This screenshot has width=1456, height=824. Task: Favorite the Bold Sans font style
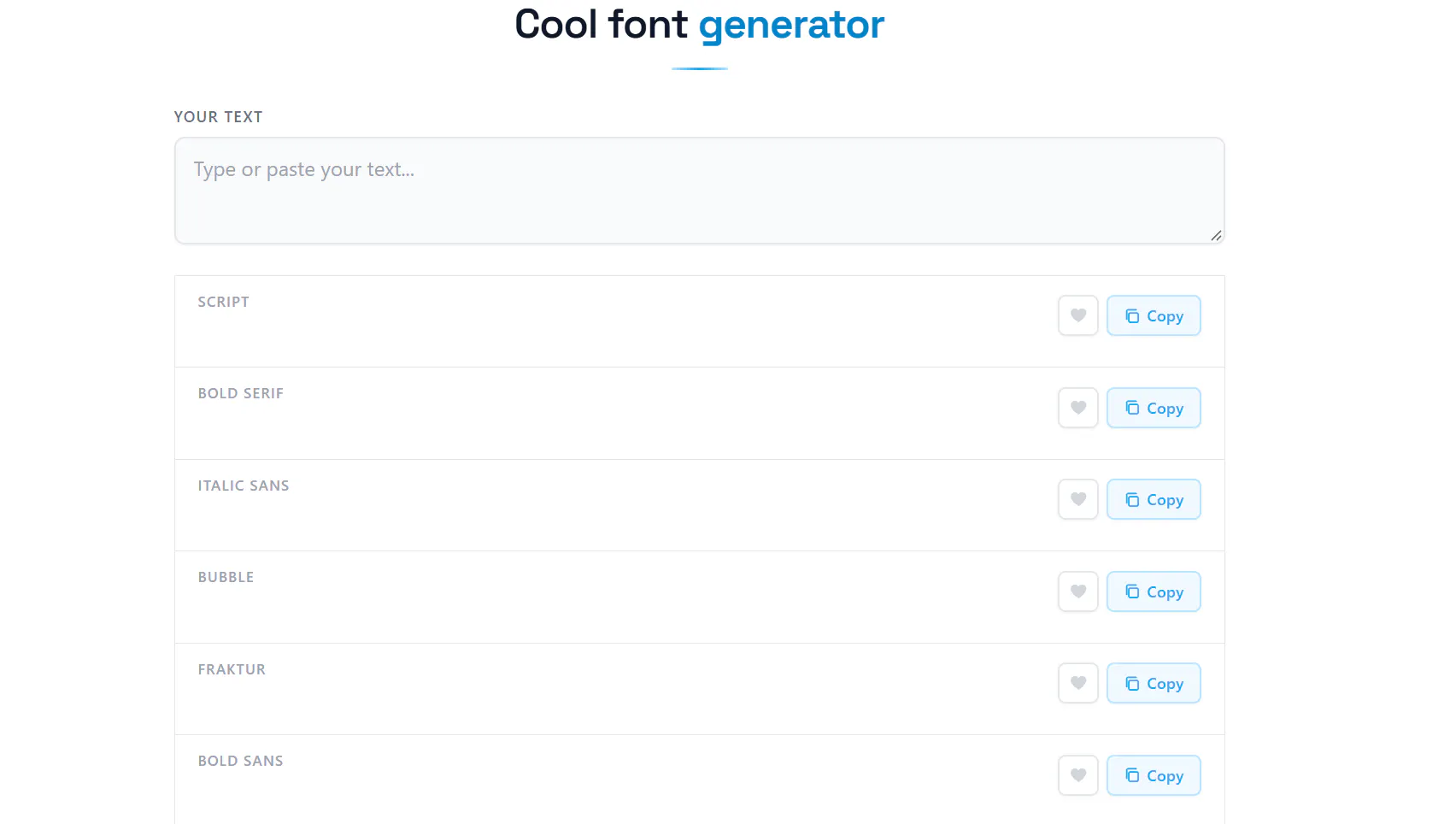coord(1077,775)
